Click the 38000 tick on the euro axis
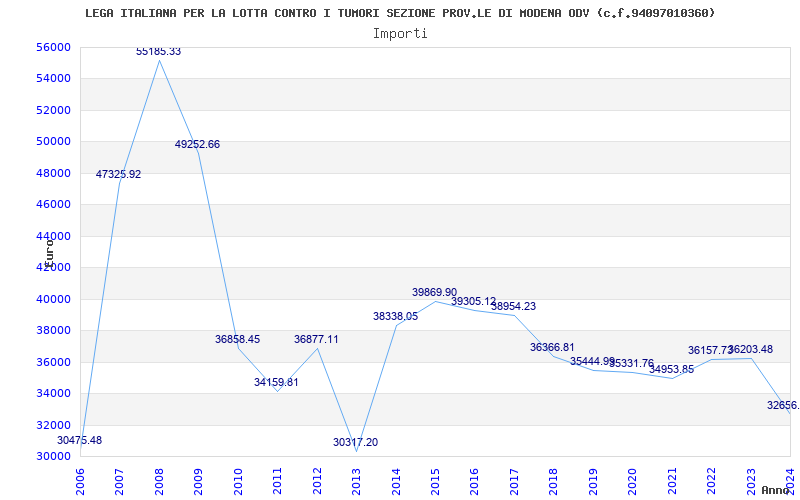 [x=53, y=331]
